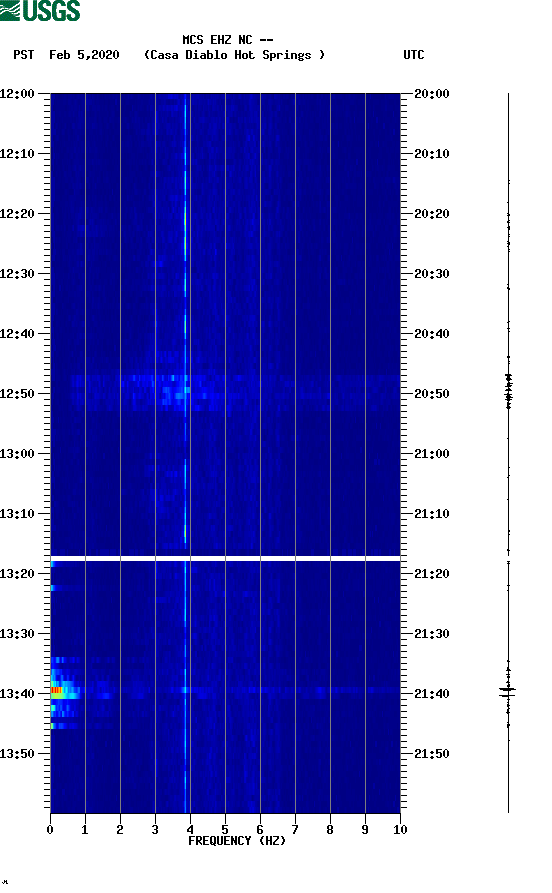This screenshot has height=893, width=552.
Task: Click the 'FREQUENCY (HZ)' axis title
Action: [237, 841]
